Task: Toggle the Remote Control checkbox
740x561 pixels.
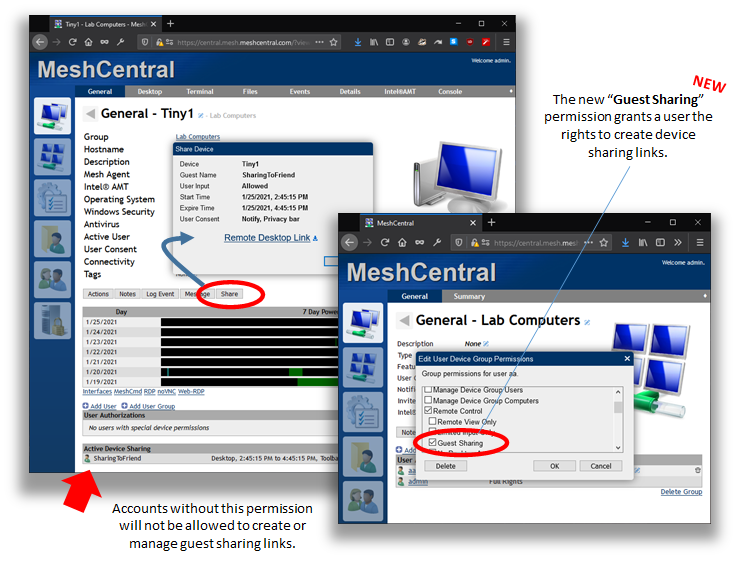Action: point(428,410)
